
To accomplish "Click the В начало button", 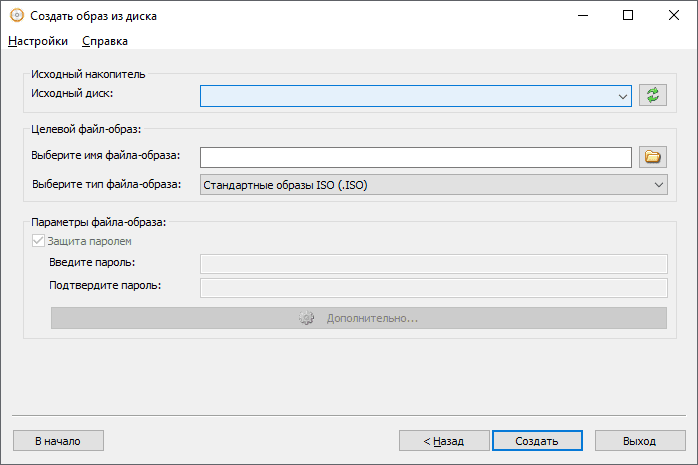I will 58,440.
